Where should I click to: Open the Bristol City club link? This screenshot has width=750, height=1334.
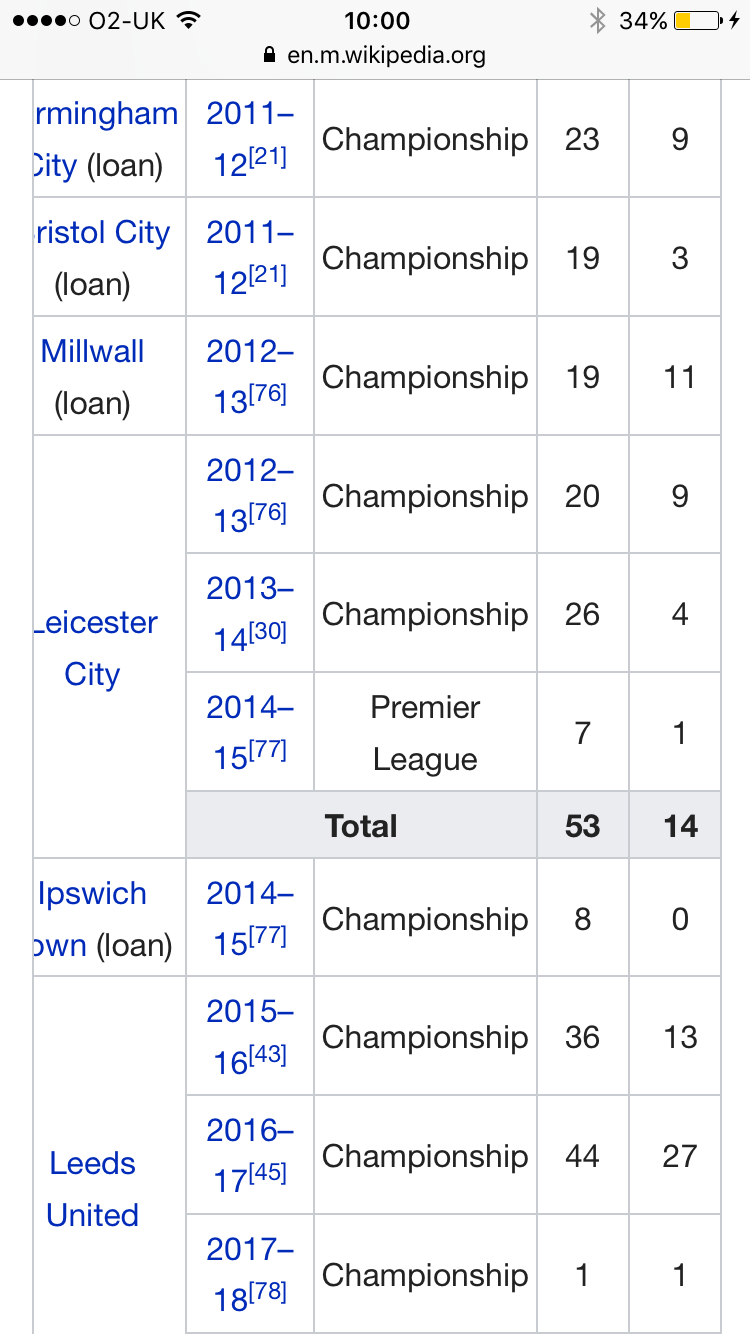tap(105, 232)
